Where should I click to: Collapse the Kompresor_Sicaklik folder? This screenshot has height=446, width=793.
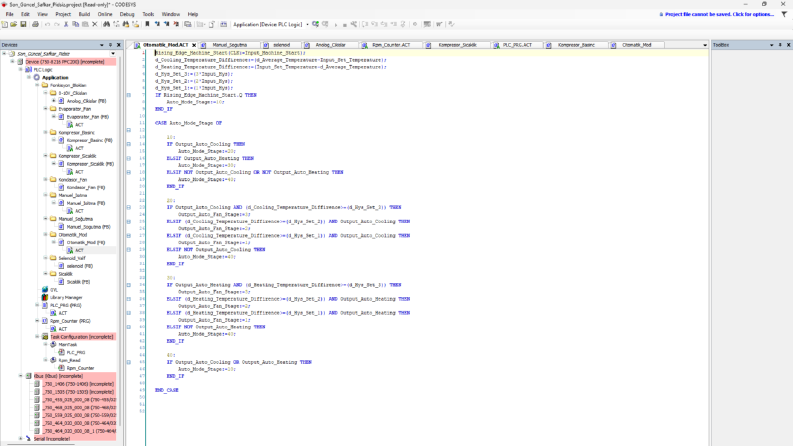click(46, 156)
